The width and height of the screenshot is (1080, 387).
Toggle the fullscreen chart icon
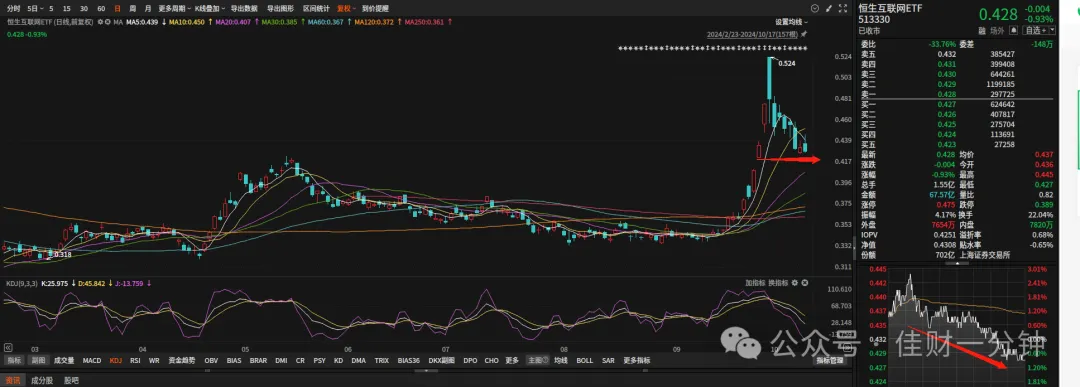(844, 8)
